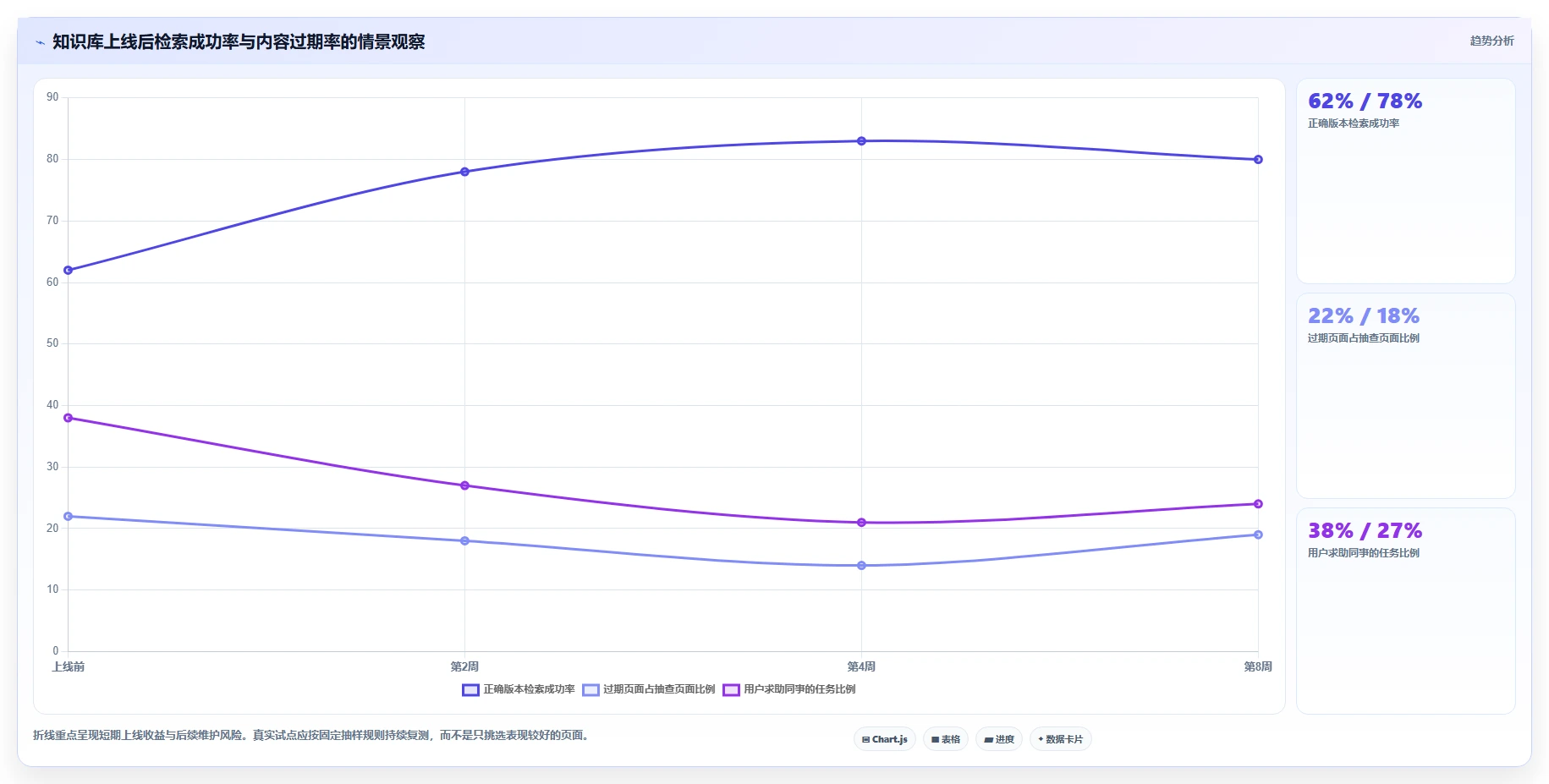Image resolution: width=1549 pixels, height=784 pixels.
Task: Click the help-request point at 第4周
Action: coord(861,523)
